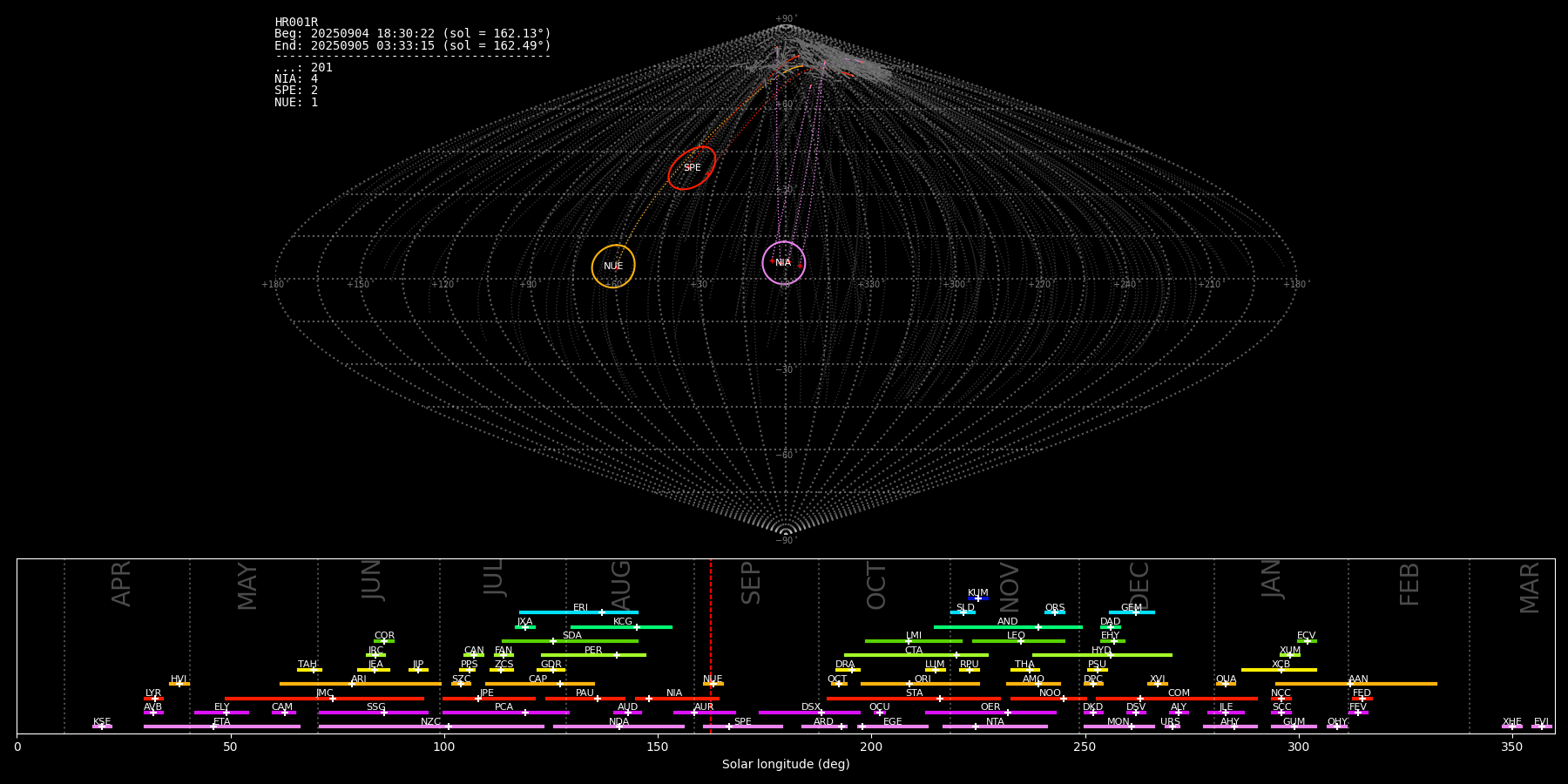Viewport: 1568px width, 784px height.
Task: Click the JMC shower bar in timeline
Action: pos(324,699)
